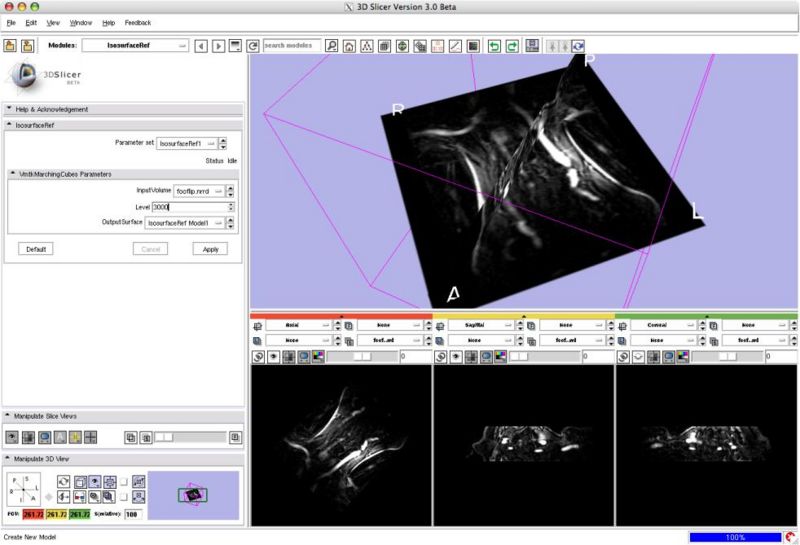800x545 pixels.
Task: Click the color module icon after measure tool
Action: point(473,46)
